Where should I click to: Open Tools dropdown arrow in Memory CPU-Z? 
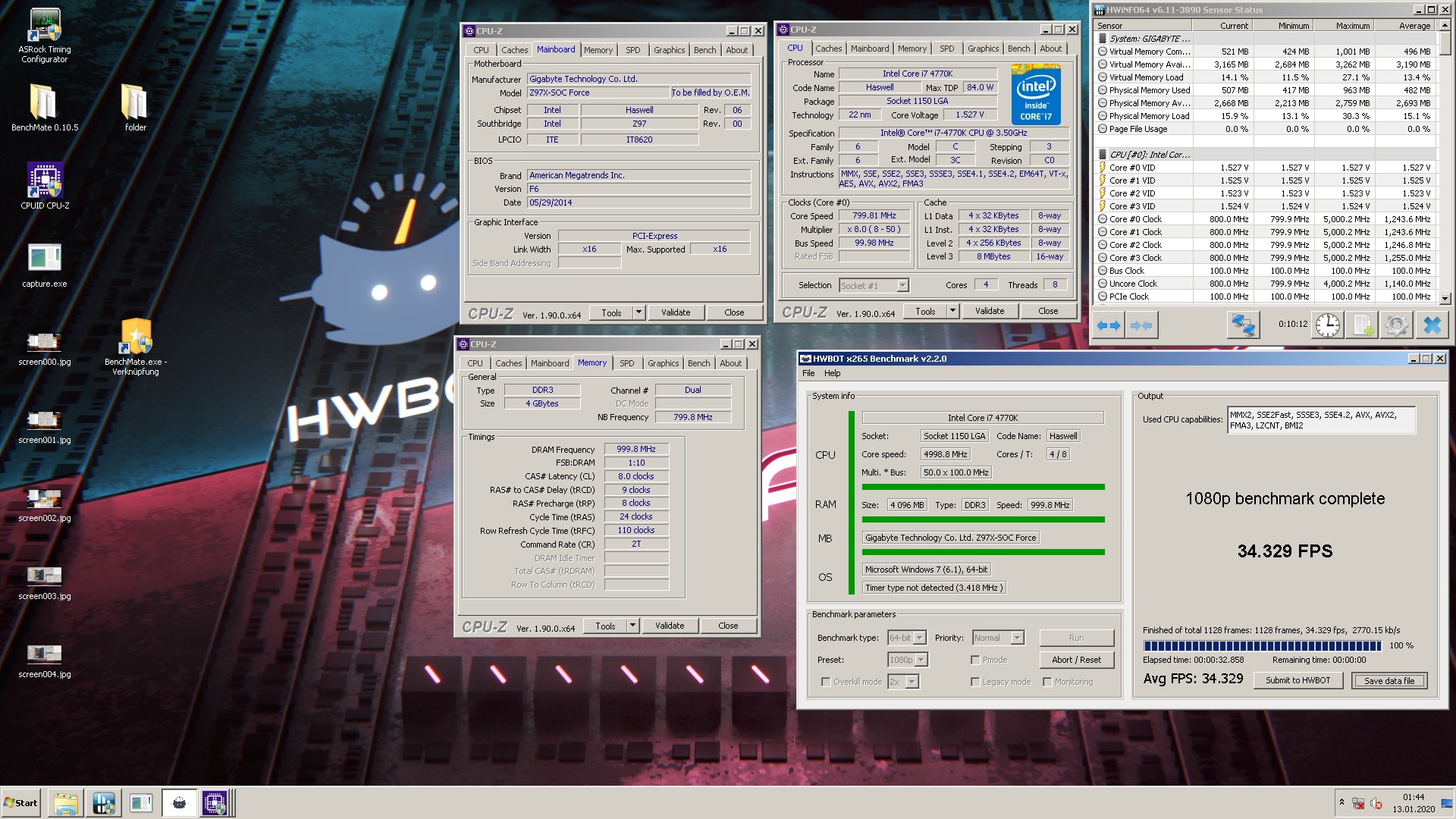coord(632,626)
